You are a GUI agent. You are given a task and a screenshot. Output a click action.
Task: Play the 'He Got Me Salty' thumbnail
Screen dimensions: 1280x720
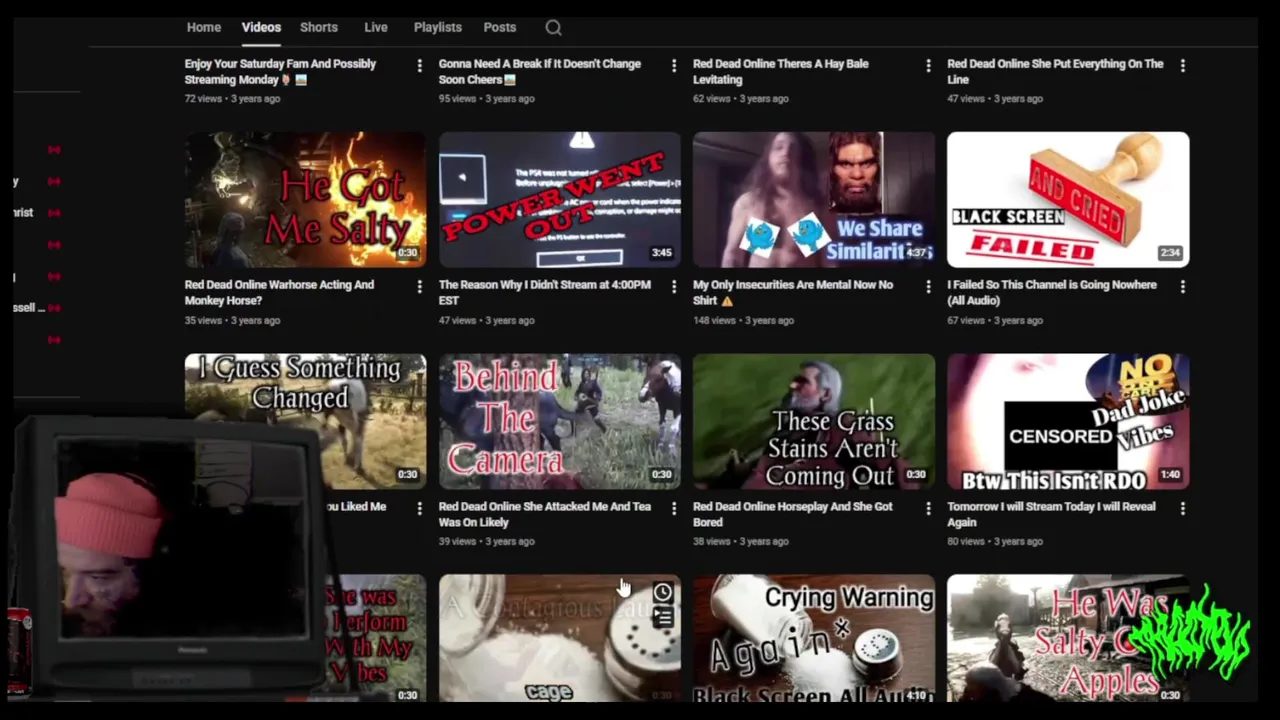(305, 200)
